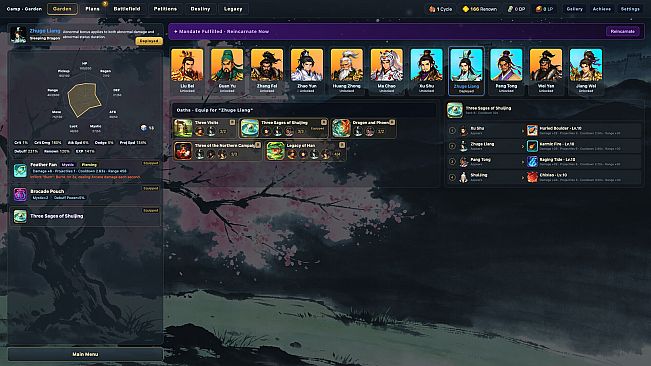651x366 pixels.
Task: Toggle the Legacy of Han oath checkbox
Action: coord(342,145)
